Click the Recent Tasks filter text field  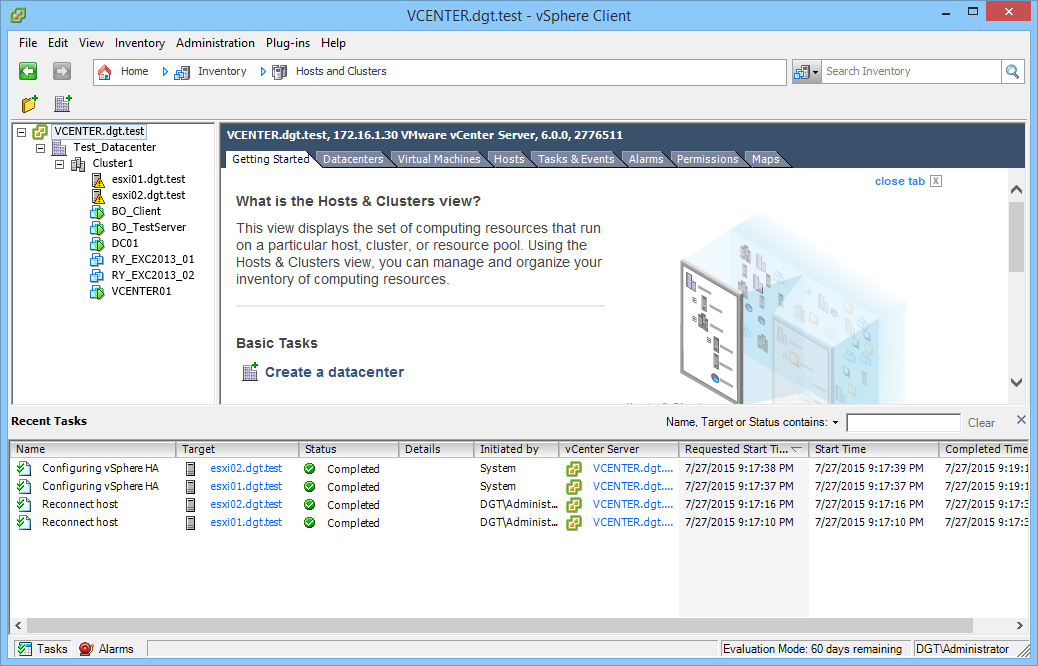903,422
